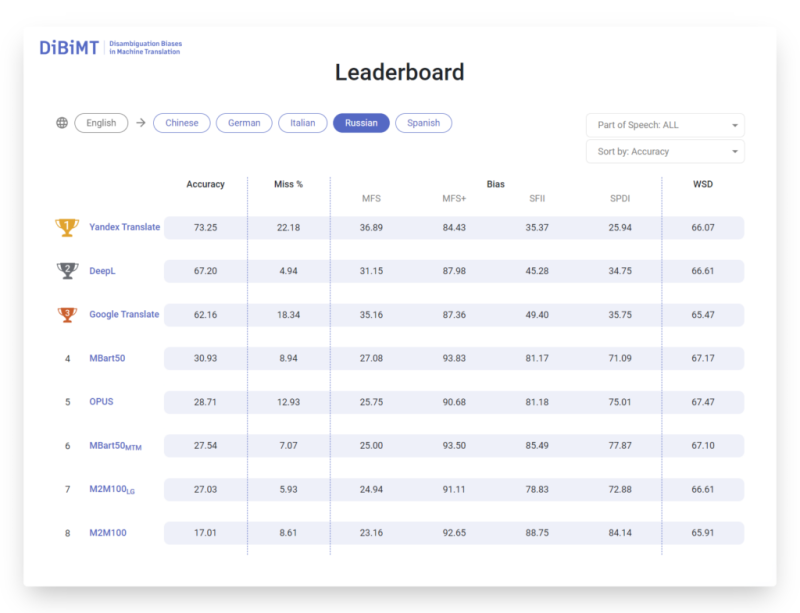Click the DiBiMT logo
This screenshot has width=800, height=613.
click(x=69, y=47)
